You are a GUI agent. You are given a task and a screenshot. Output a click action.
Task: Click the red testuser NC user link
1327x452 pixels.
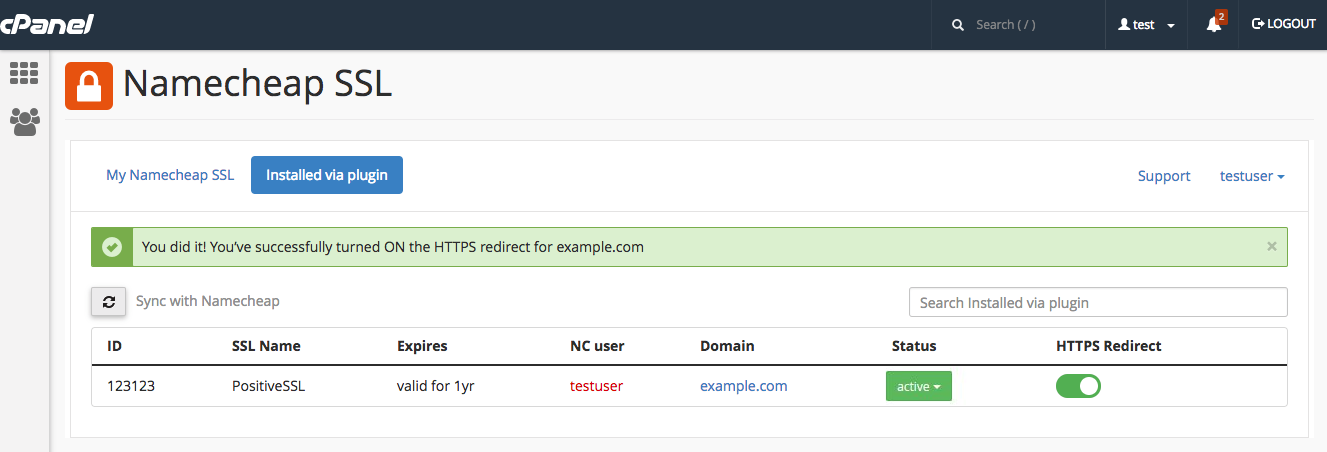pos(596,386)
